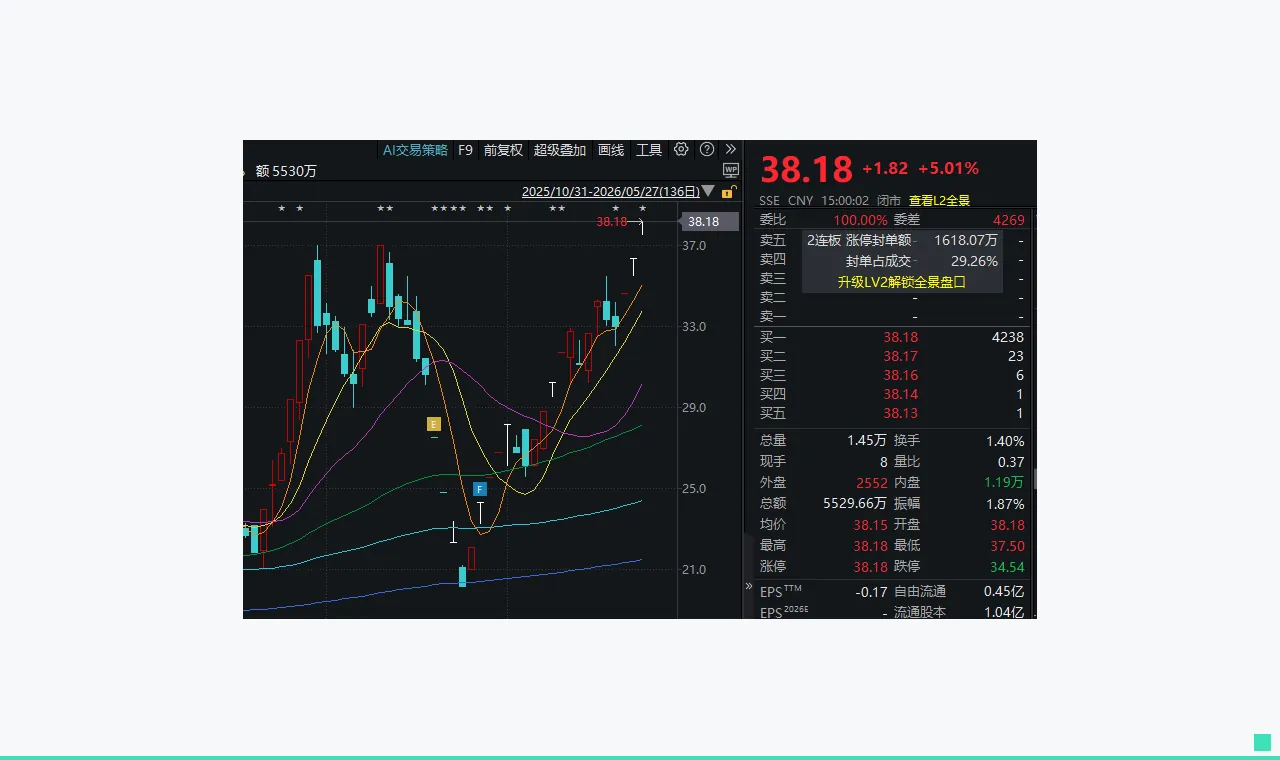
Task: Click date range 2025/10/31-2026/05/27(136日)
Action: [610, 191]
